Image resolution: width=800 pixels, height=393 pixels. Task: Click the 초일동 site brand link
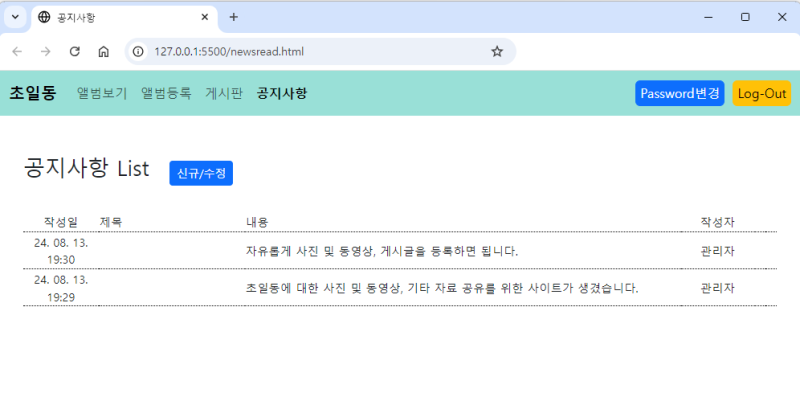[x=33, y=93]
